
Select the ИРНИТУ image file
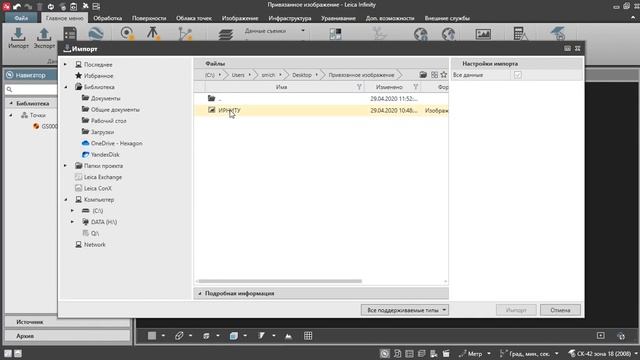click(x=321, y=110)
